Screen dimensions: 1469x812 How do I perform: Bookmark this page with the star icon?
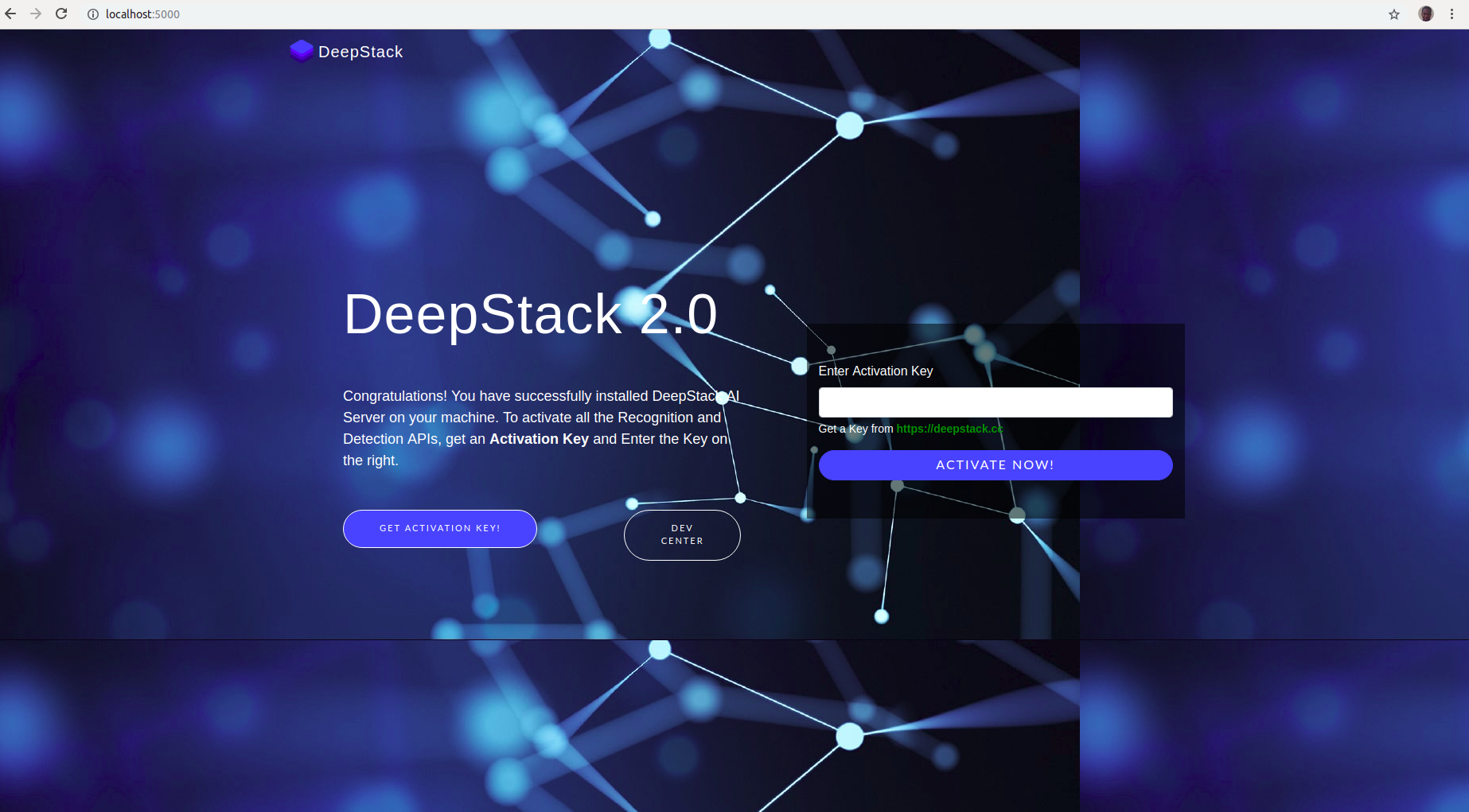(1394, 14)
